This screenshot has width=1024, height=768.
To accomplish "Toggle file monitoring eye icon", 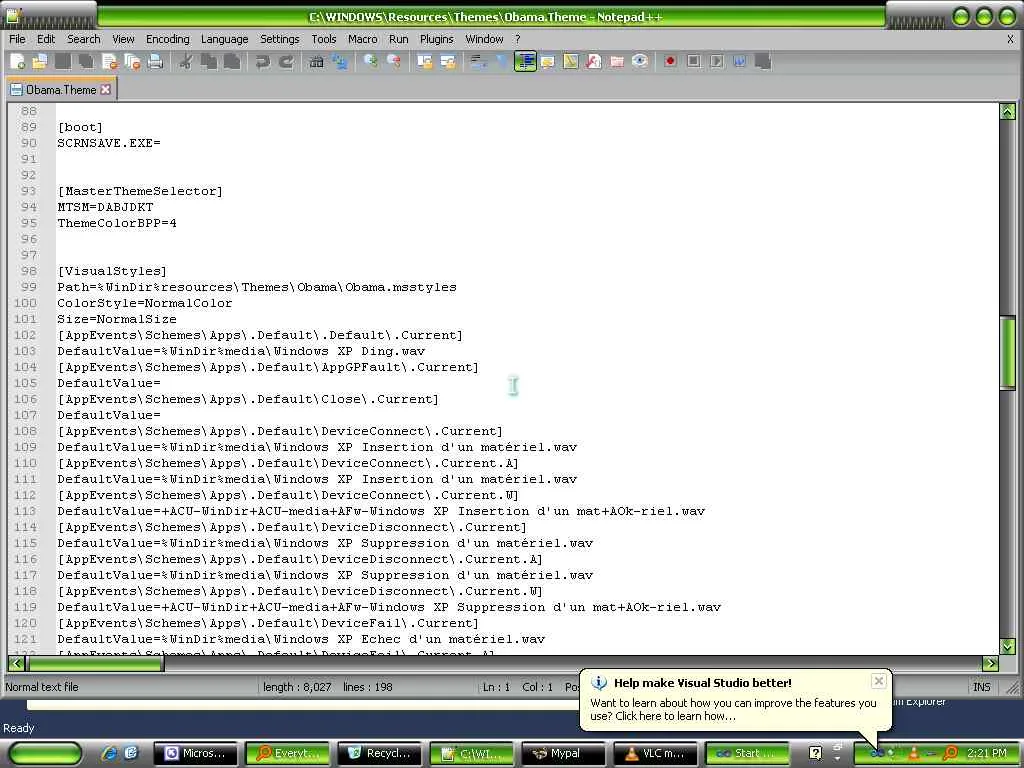I will (639, 61).
